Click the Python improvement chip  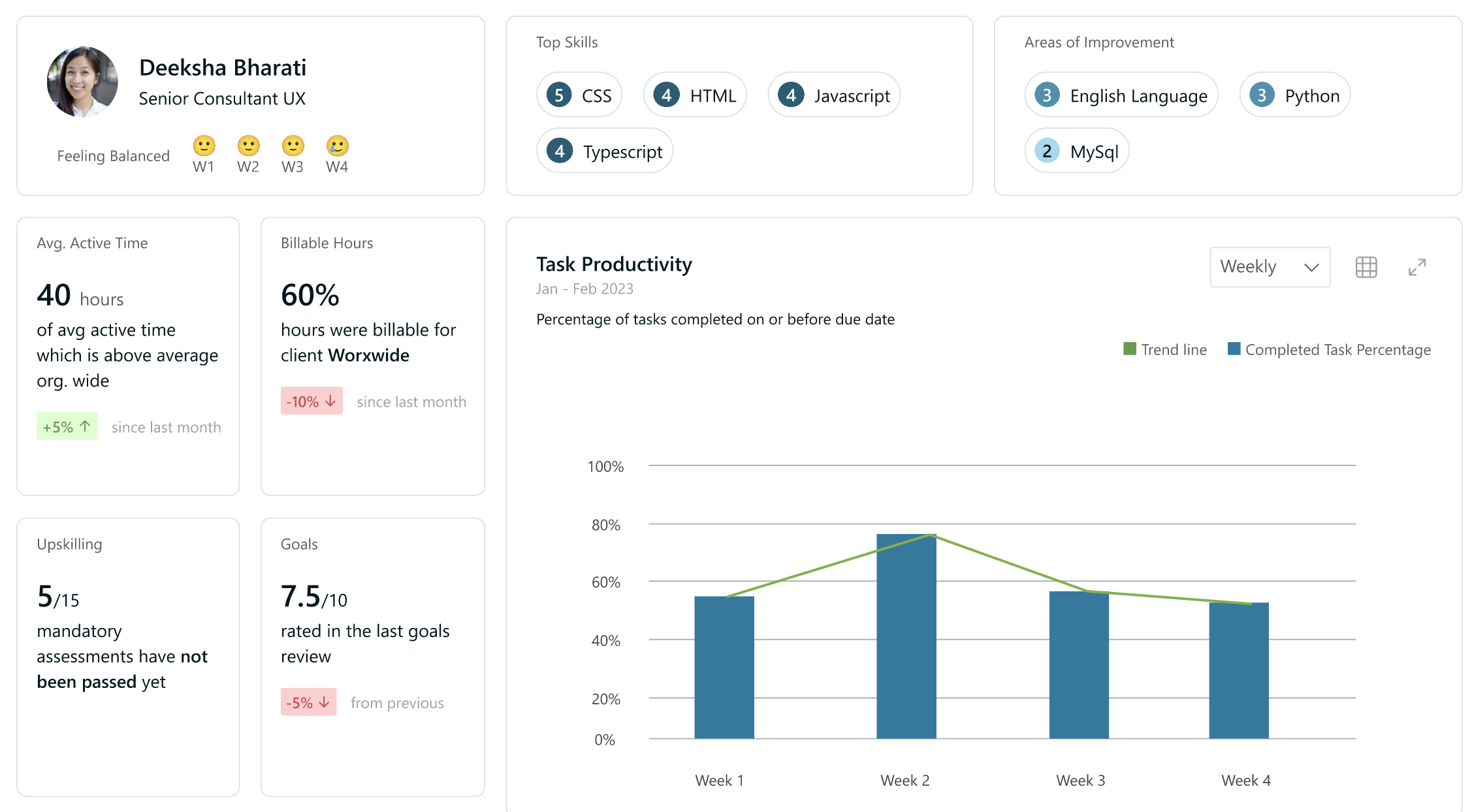pos(1294,95)
